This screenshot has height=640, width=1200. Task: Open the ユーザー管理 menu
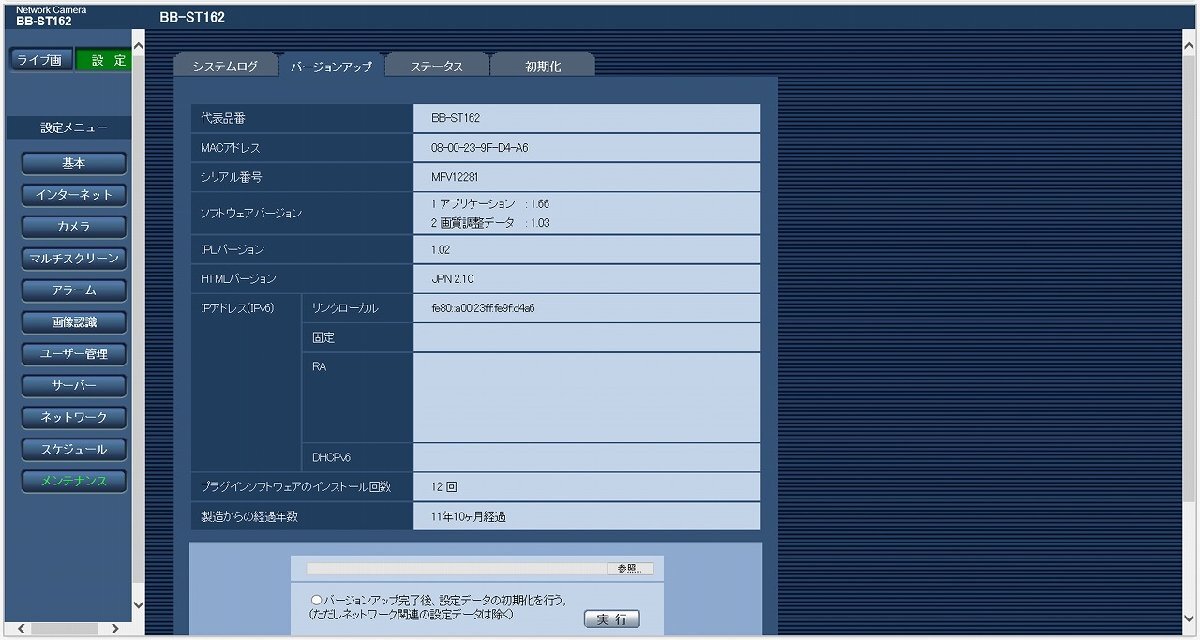75,354
